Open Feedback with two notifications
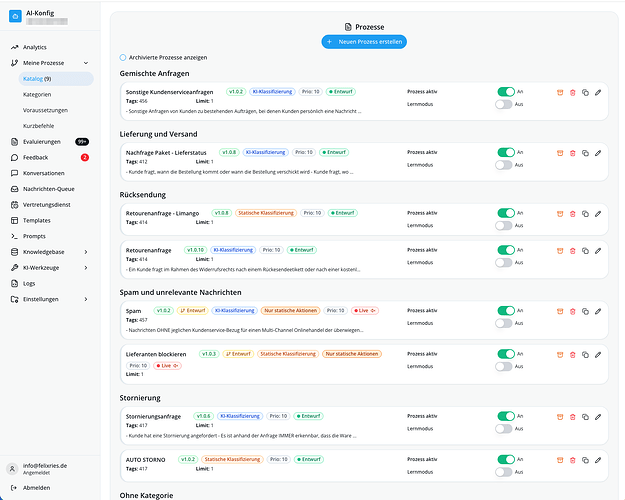The width and height of the screenshot is (625, 500). click(50, 157)
